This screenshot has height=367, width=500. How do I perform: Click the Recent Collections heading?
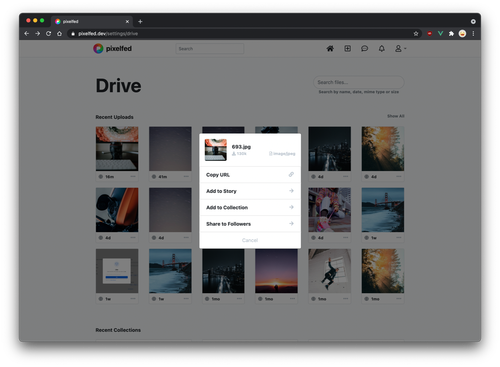click(118, 330)
